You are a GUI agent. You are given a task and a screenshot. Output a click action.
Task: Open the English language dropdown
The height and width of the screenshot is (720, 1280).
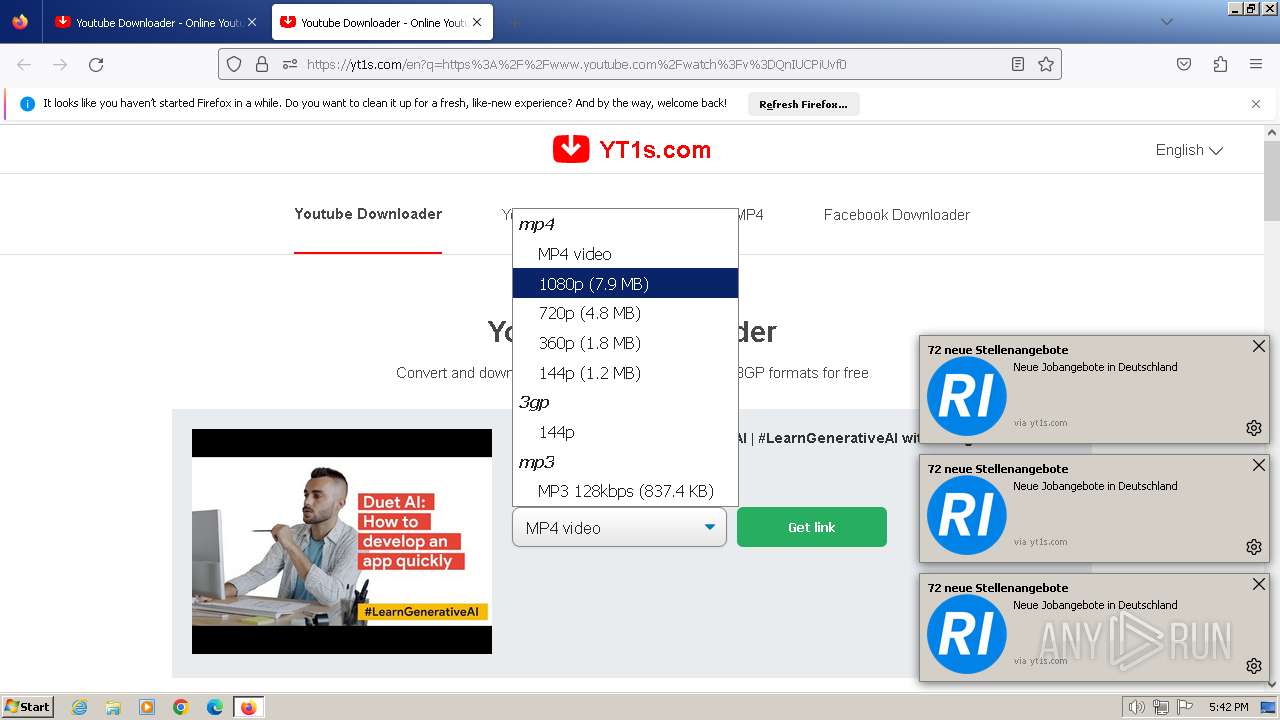1189,150
